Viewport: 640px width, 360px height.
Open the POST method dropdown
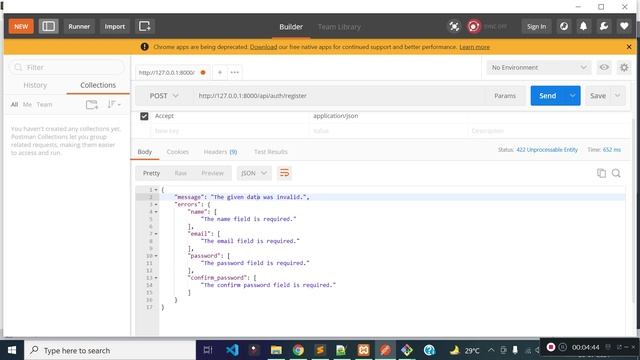pos(164,96)
